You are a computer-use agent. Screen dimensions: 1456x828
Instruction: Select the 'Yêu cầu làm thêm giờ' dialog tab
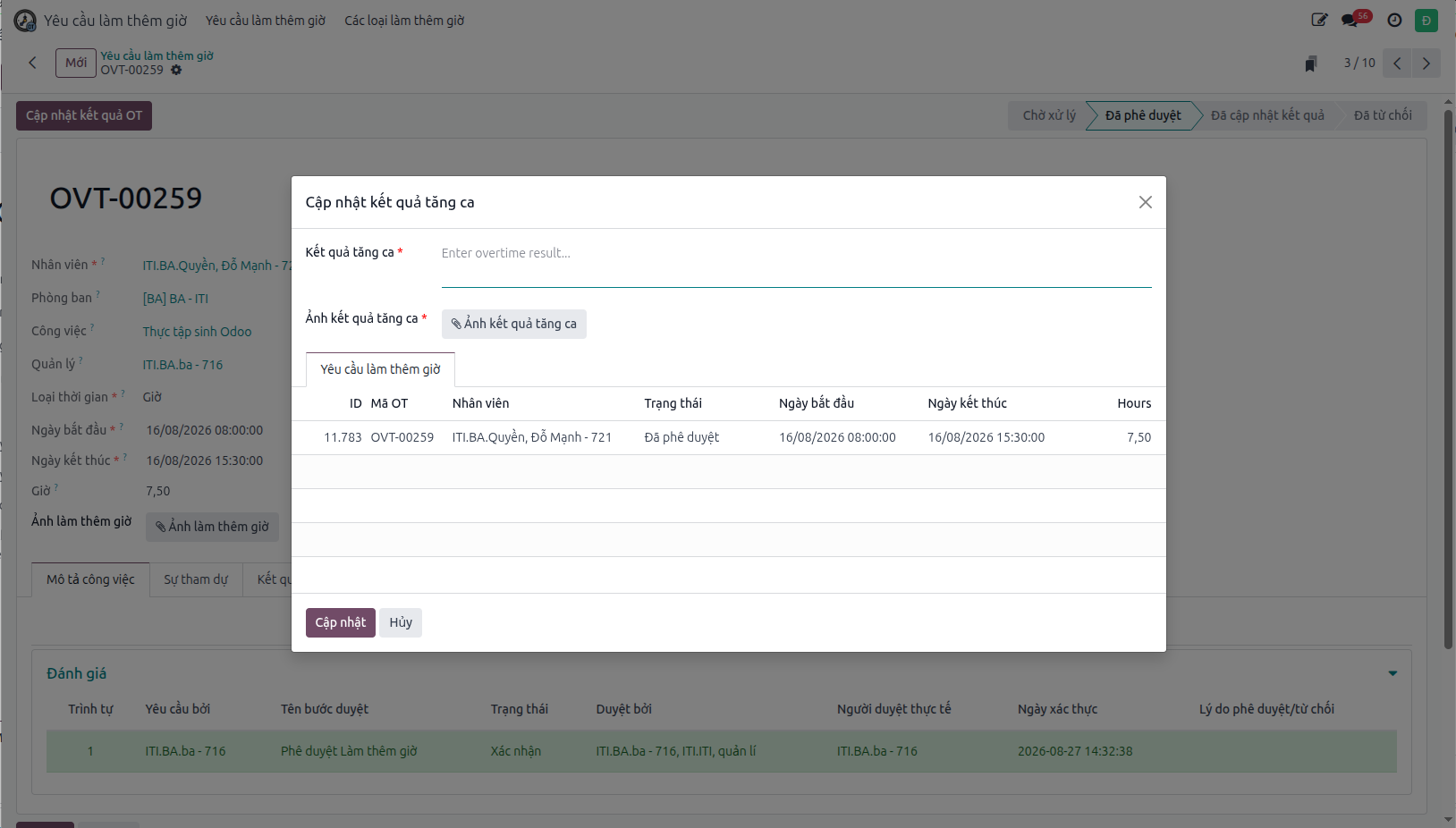pos(380,369)
